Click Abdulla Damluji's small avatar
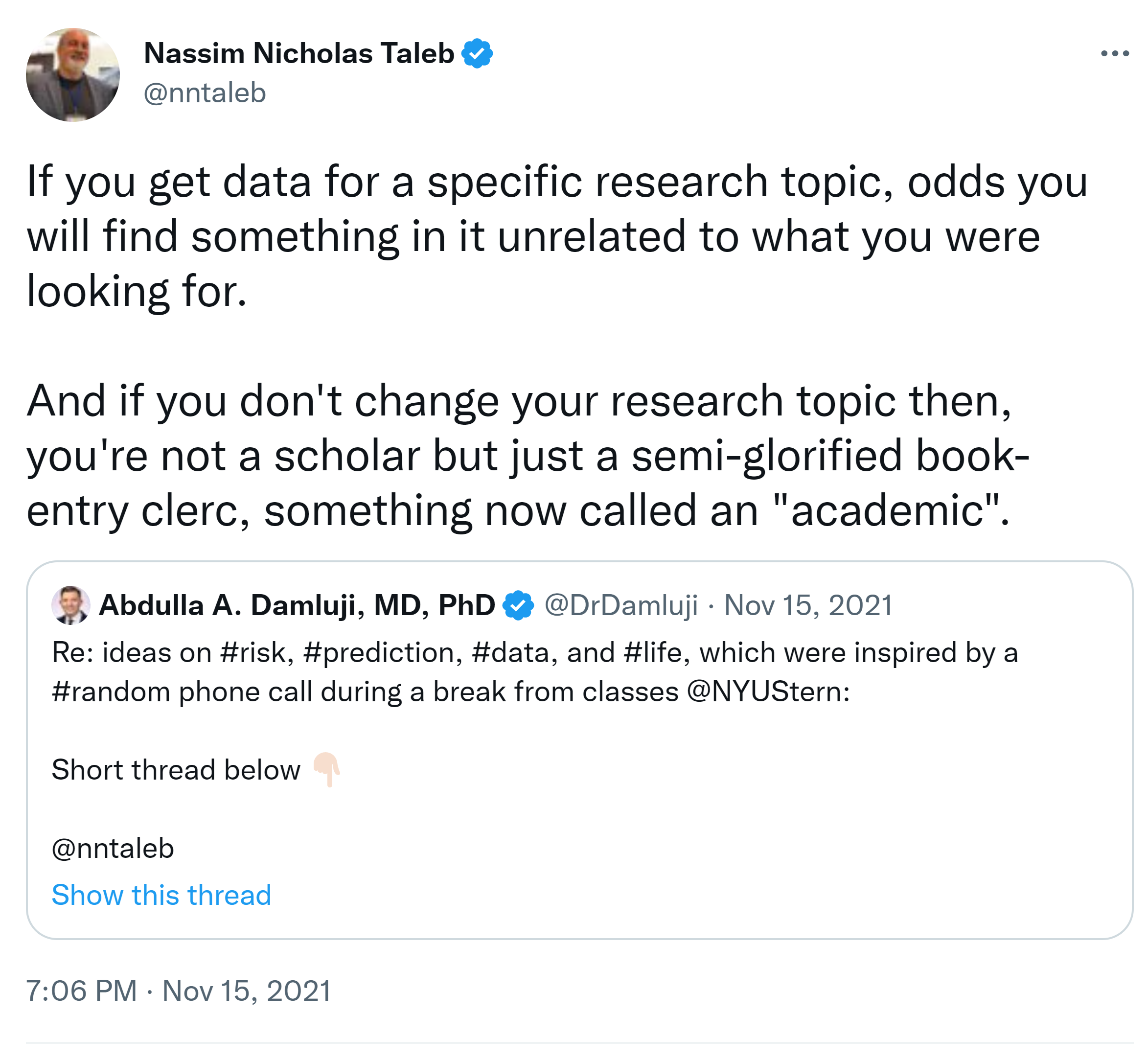This screenshot has height=1060, width=1148. tap(70, 604)
